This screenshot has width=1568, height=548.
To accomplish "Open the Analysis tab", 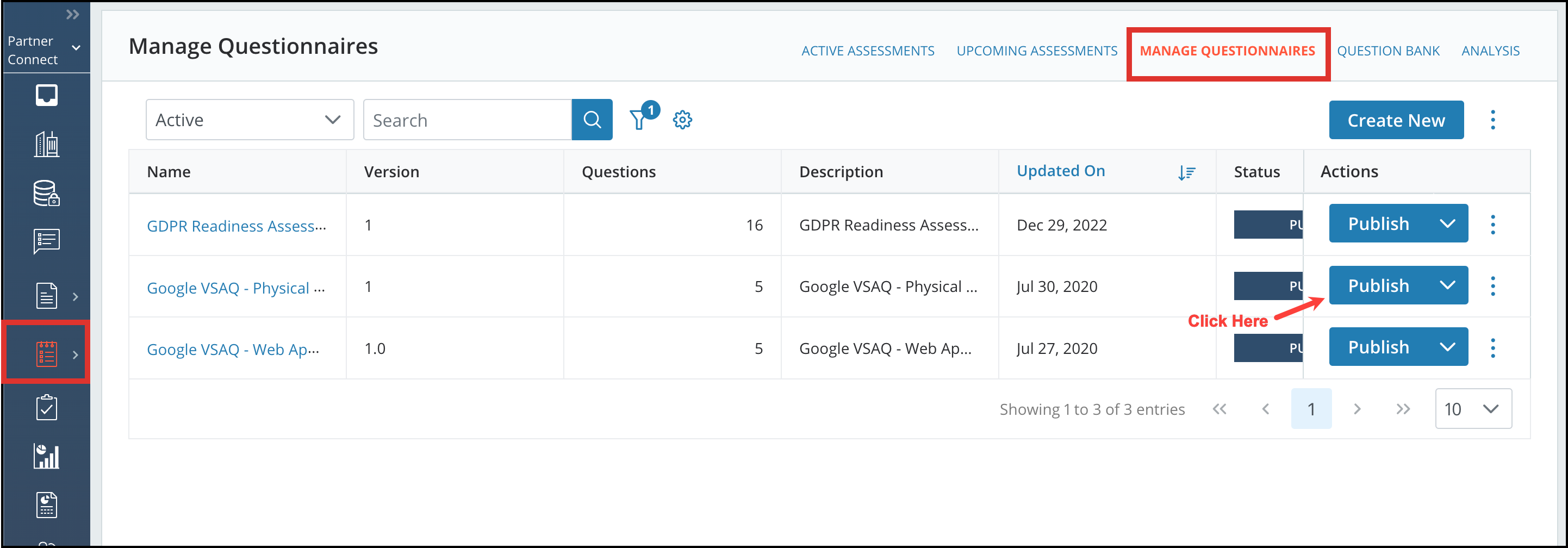I will 1490,51.
